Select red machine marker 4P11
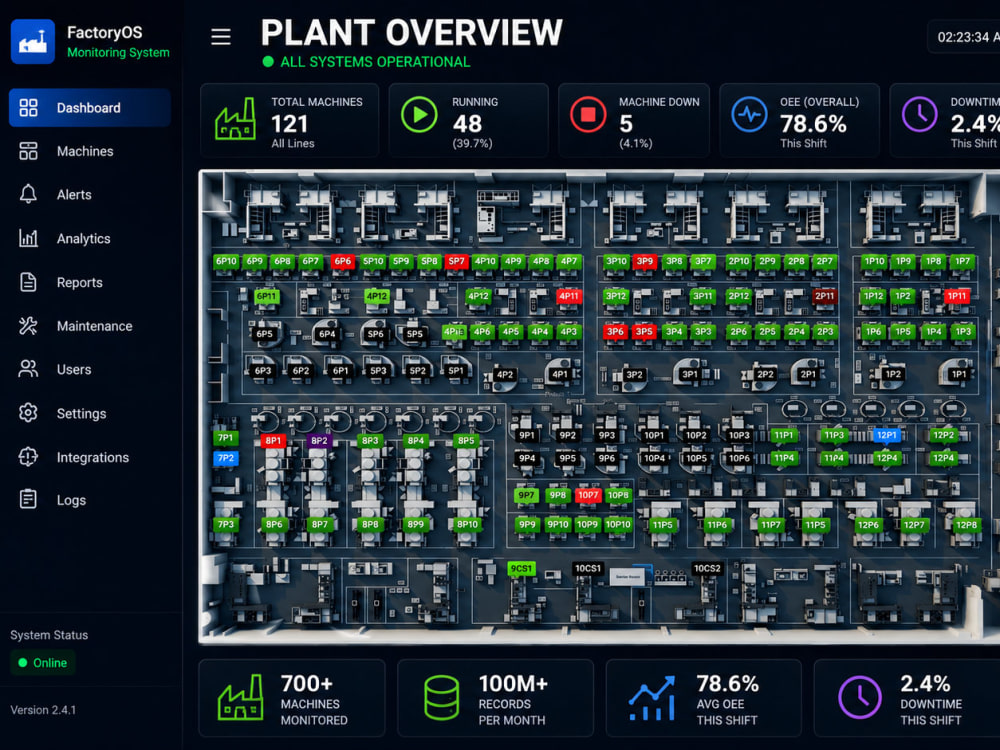This screenshot has width=1000, height=750. (x=568, y=296)
